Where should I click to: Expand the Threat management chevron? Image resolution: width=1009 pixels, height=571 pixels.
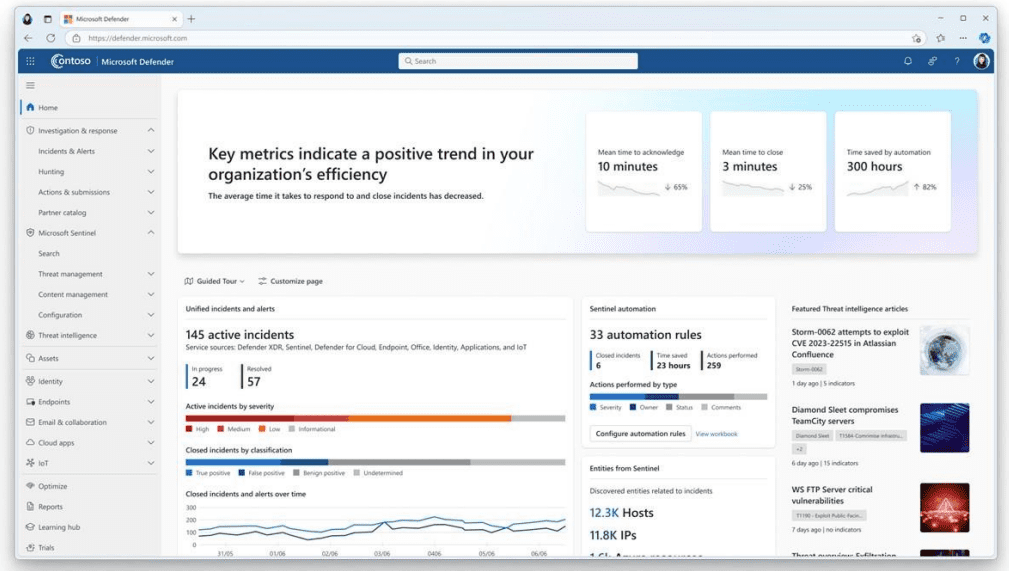coord(151,274)
